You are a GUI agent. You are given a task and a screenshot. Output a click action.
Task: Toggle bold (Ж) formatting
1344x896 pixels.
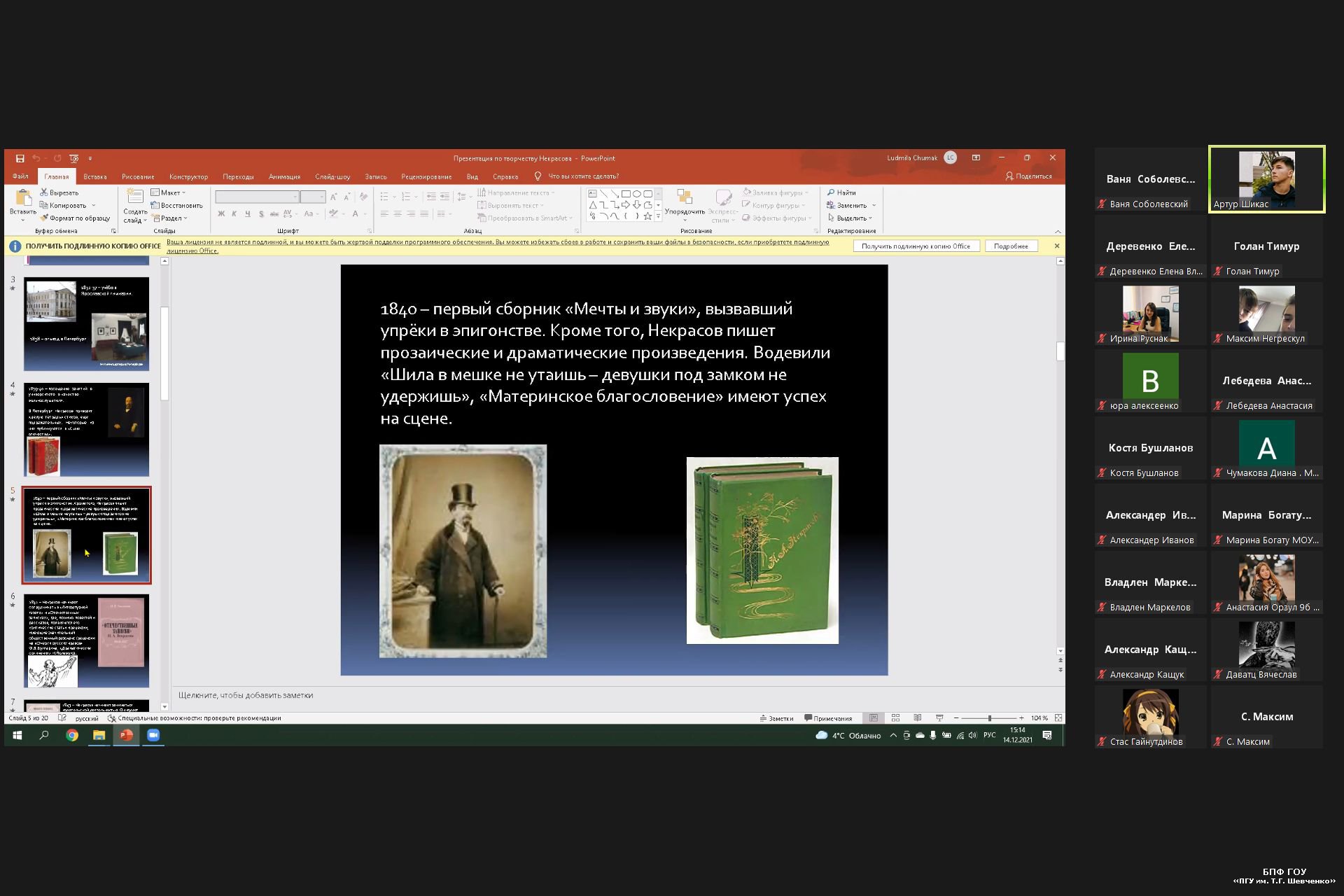click(221, 213)
